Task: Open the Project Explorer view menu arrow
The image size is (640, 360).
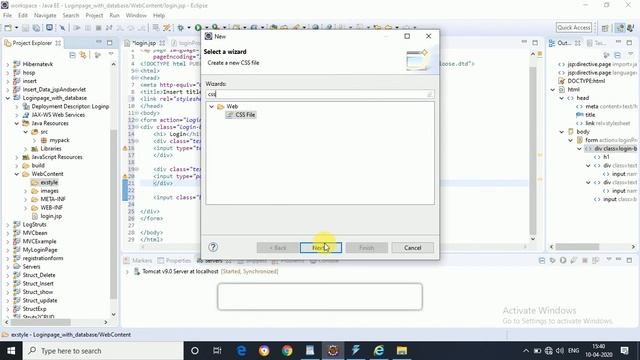Action: click(x=111, y=54)
